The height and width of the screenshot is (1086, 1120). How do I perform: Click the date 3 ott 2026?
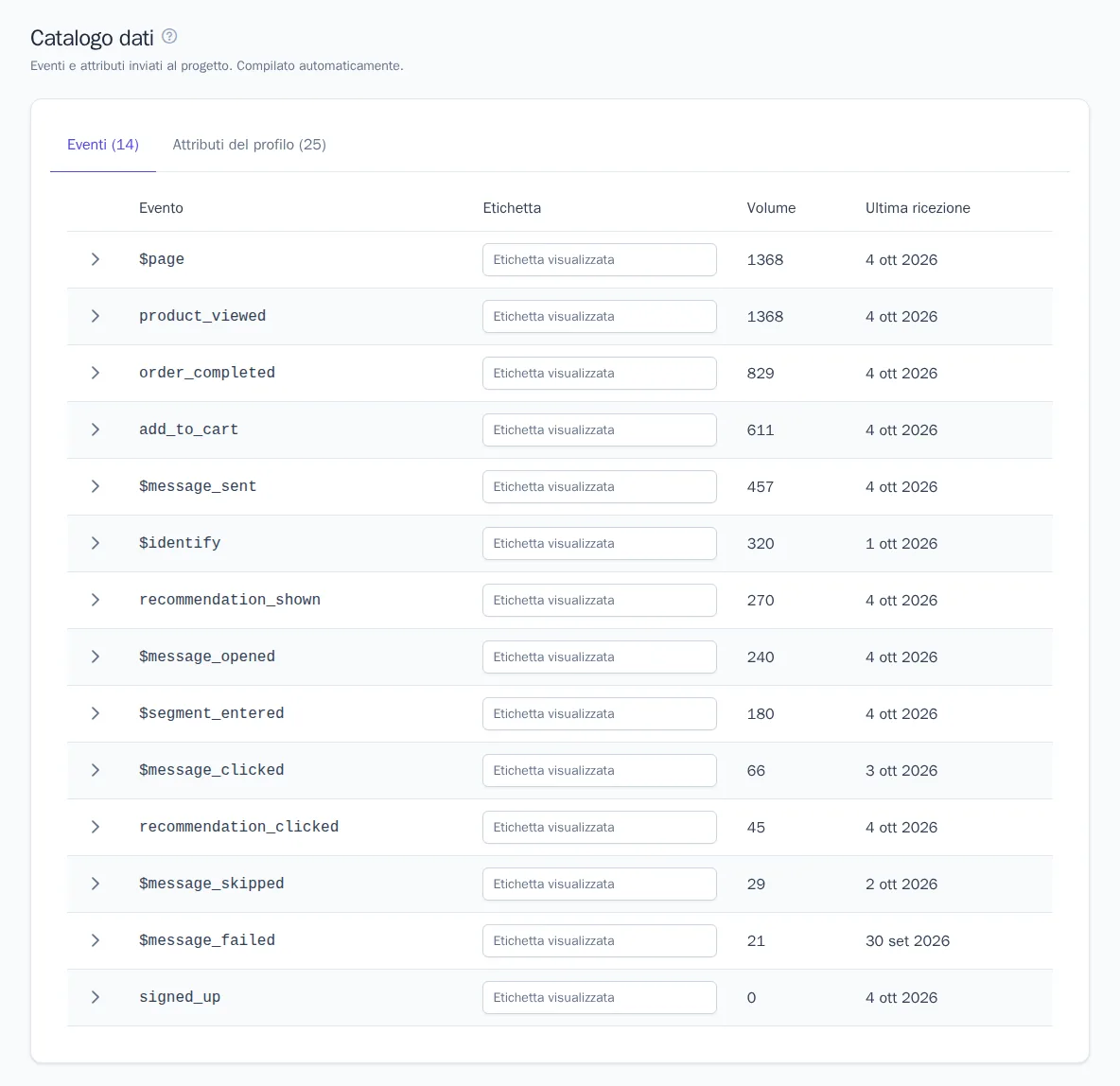tap(901, 770)
